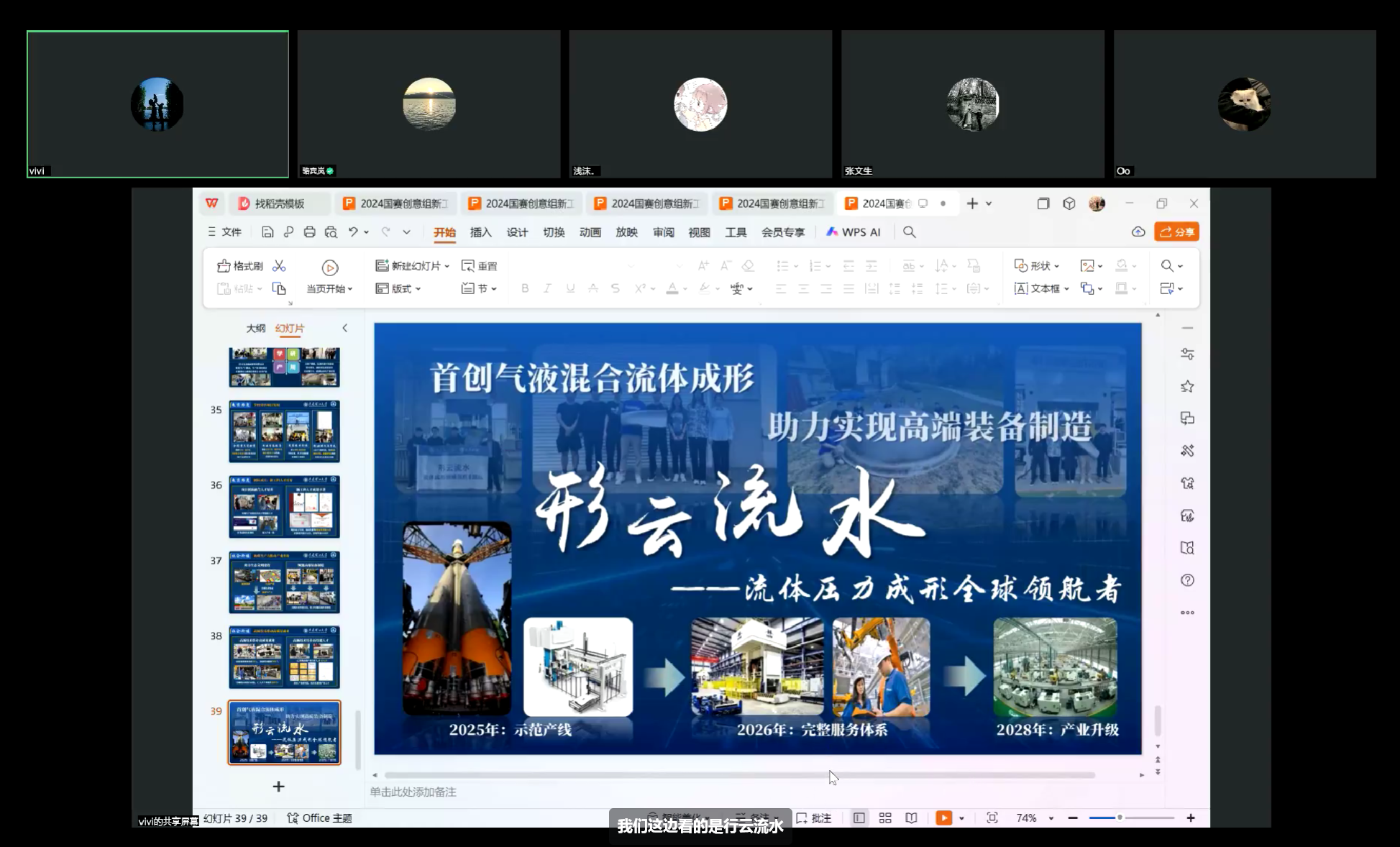Click the search magnifier in menu bar
Image resolution: width=1400 pixels, height=847 pixels.
pyautogui.click(x=909, y=232)
